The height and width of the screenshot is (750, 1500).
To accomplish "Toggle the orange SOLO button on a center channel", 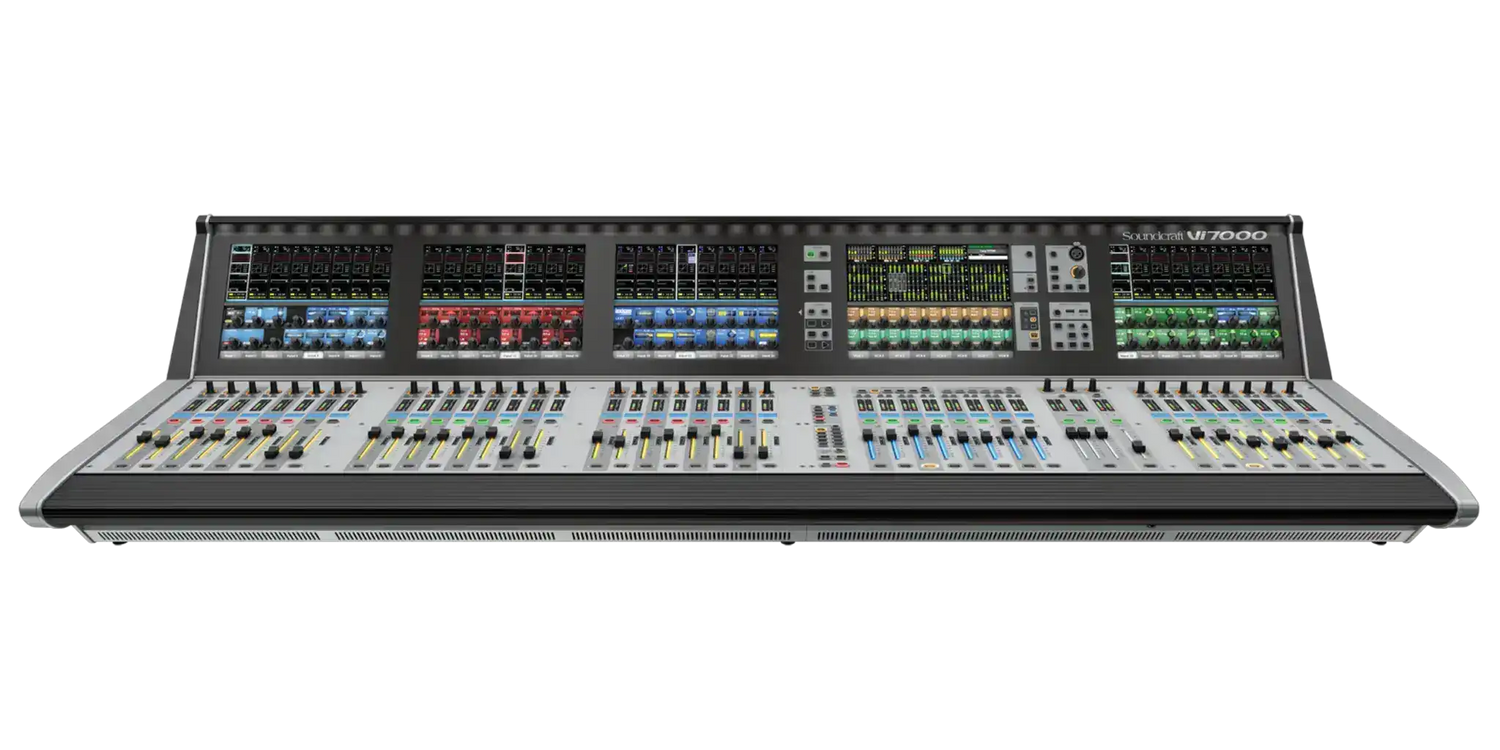I will tap(930, 466).
